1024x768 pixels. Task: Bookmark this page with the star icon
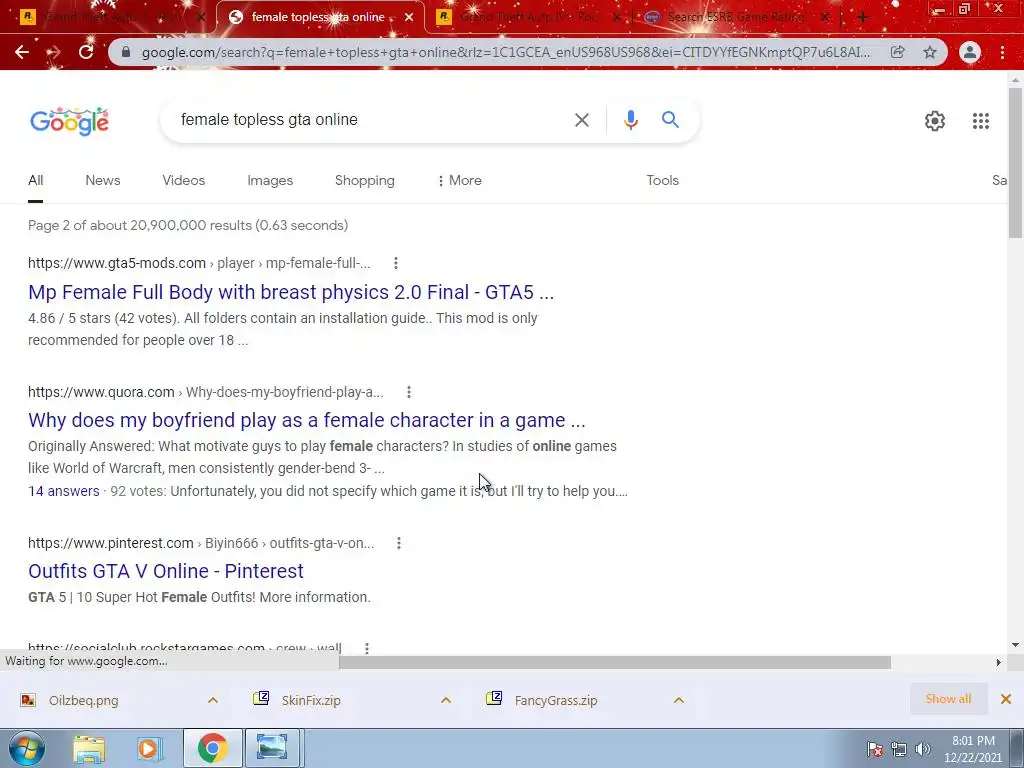[x=930, y=52]
